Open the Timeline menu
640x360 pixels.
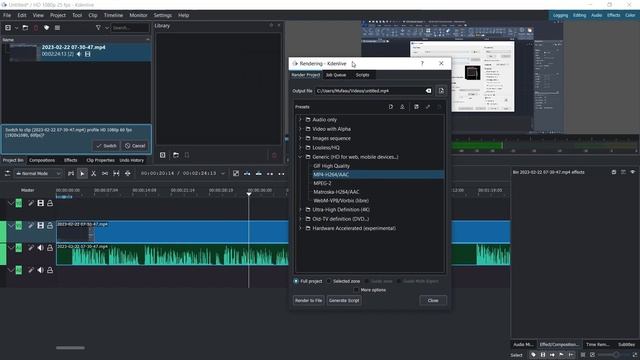[113, 15]
